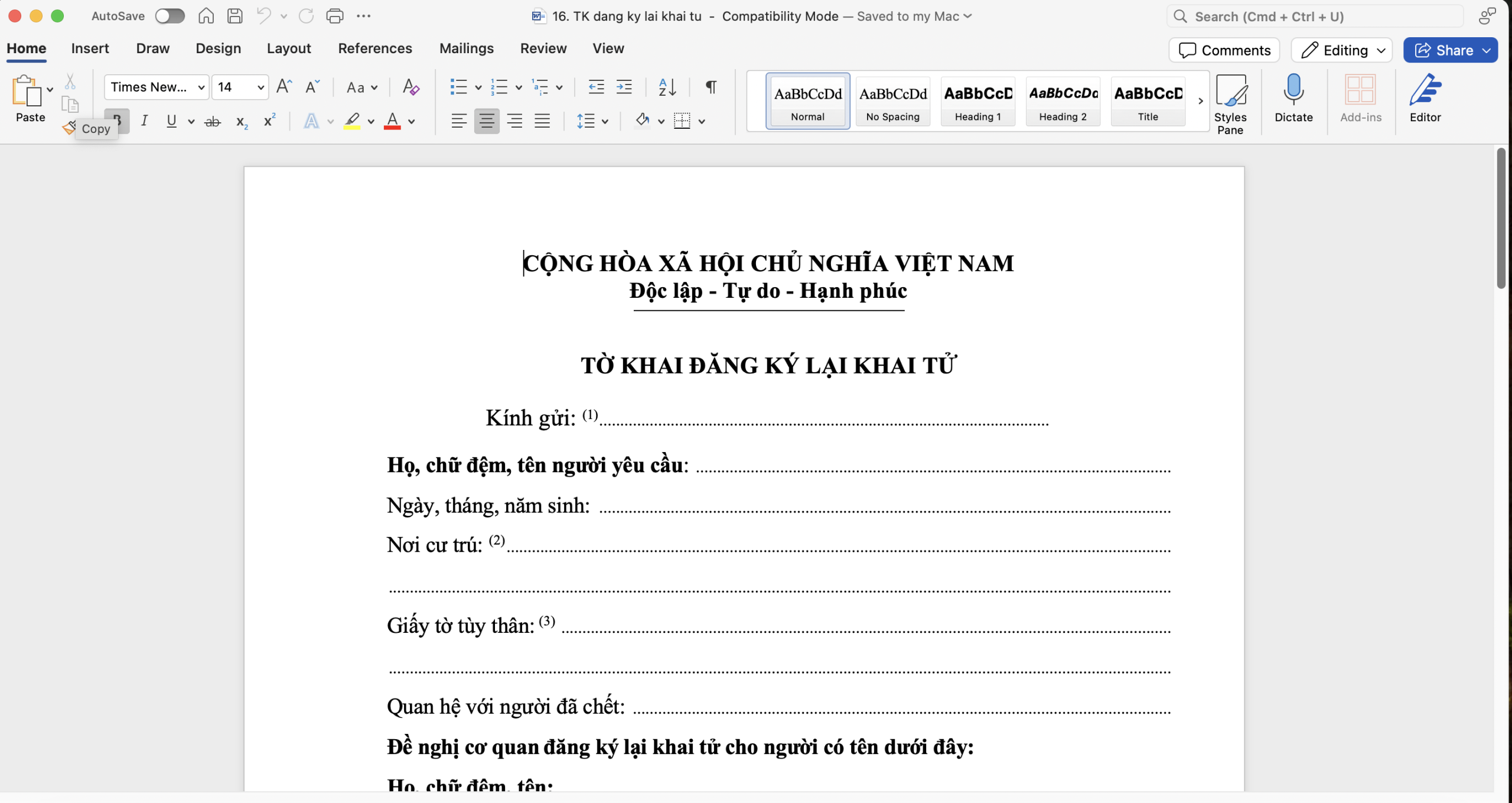Increase paragraph indent
Screen dimensions: 1512x803
[x=624, y=87]
